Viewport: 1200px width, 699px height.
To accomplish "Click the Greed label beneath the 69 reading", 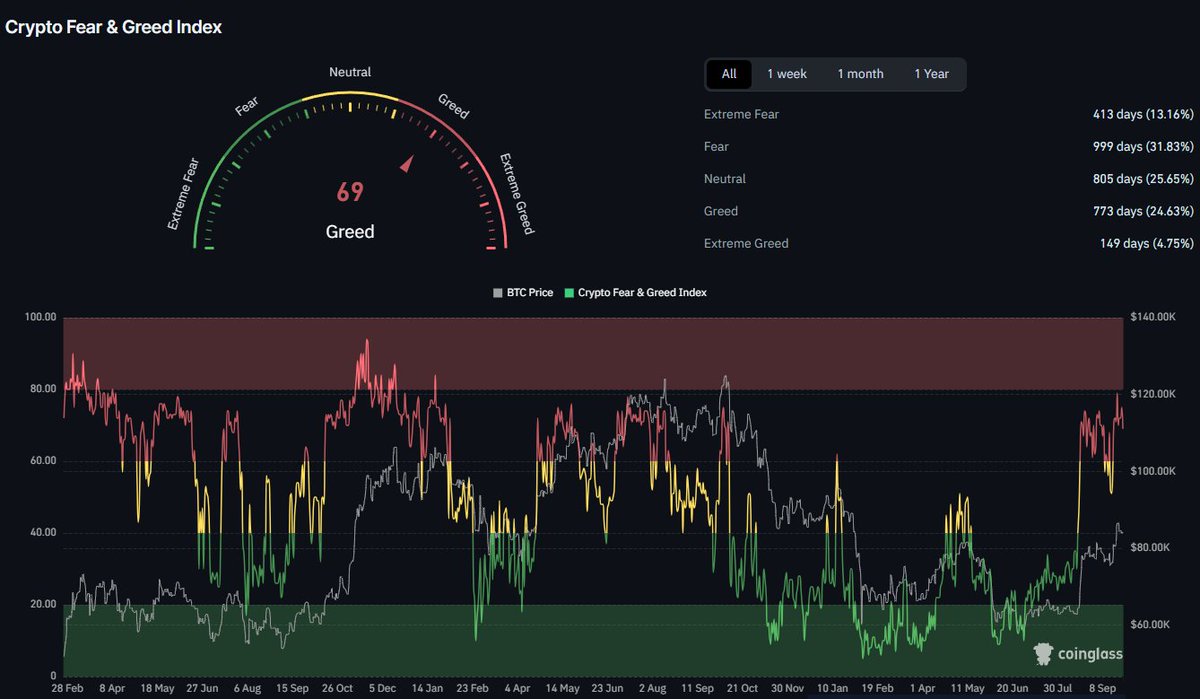I will tap(350, 232).
